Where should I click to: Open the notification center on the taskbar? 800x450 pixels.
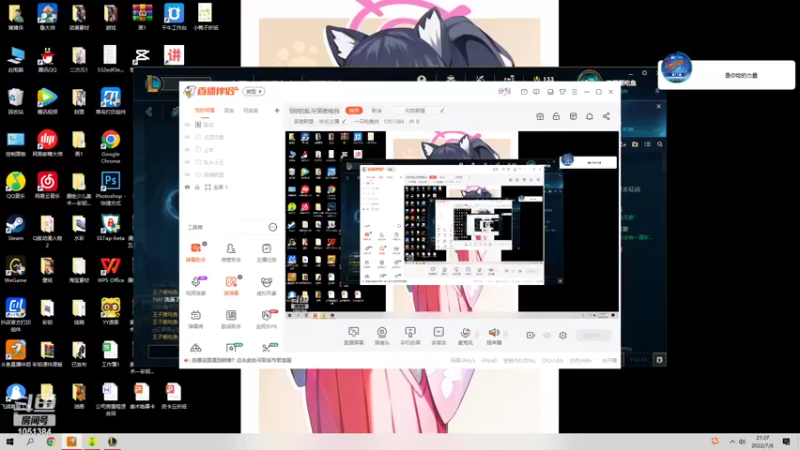(786, 441)
